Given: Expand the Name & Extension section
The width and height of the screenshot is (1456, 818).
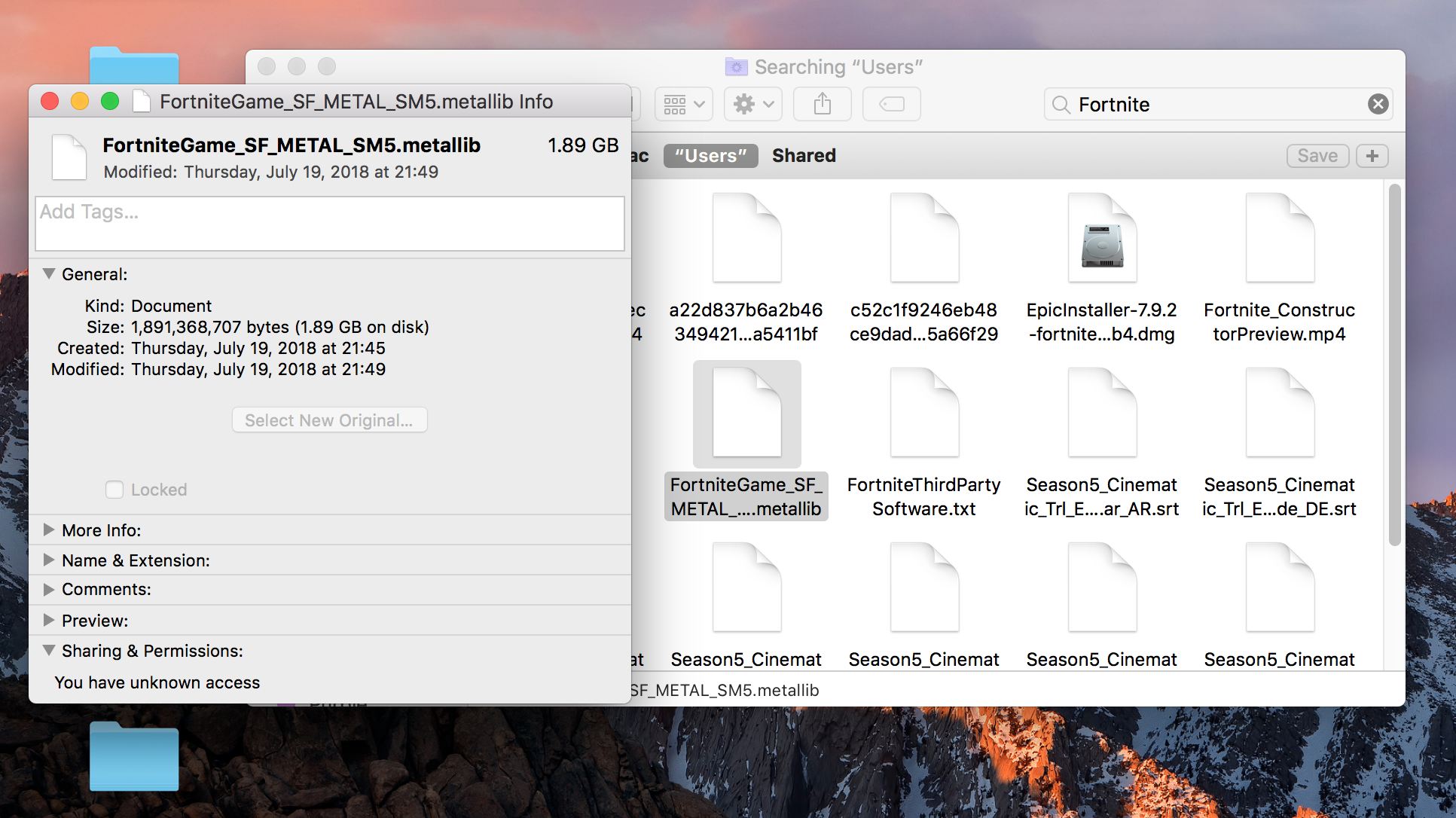Looking at the screenshot, I should [49, 560].
